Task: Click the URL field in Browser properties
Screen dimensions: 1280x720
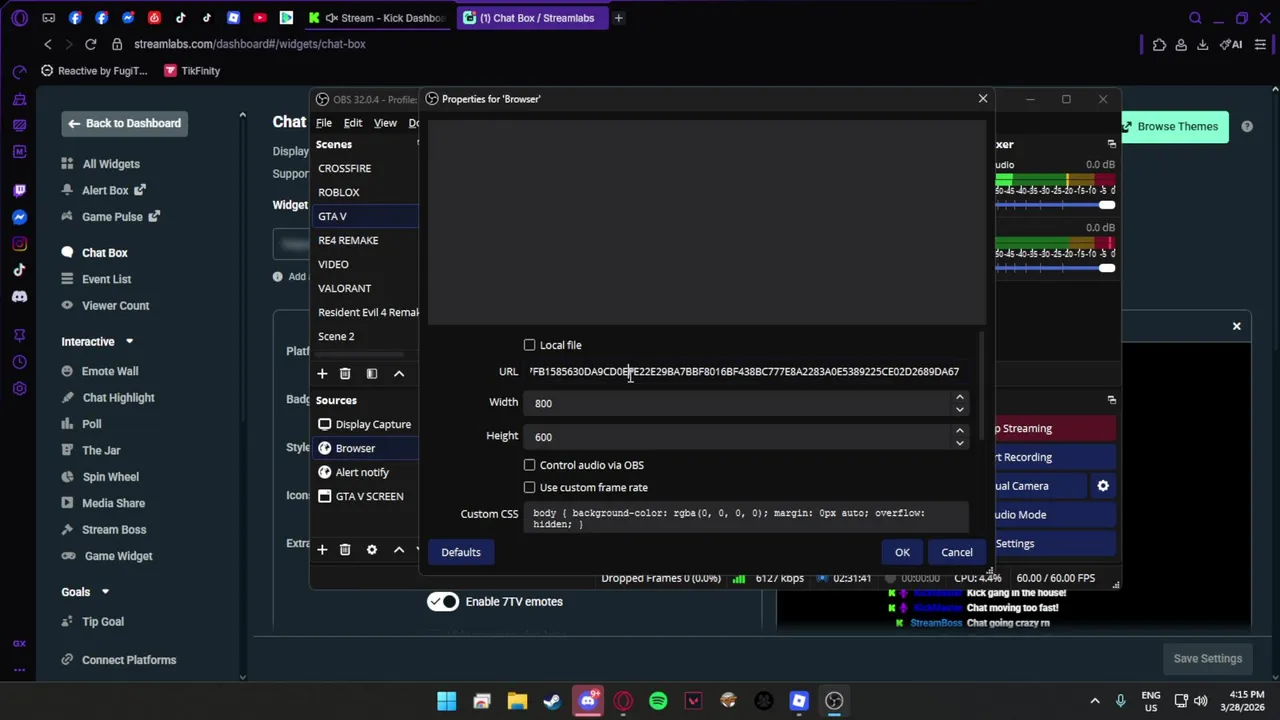Action: pyautogui.click(x=745, y=371)
